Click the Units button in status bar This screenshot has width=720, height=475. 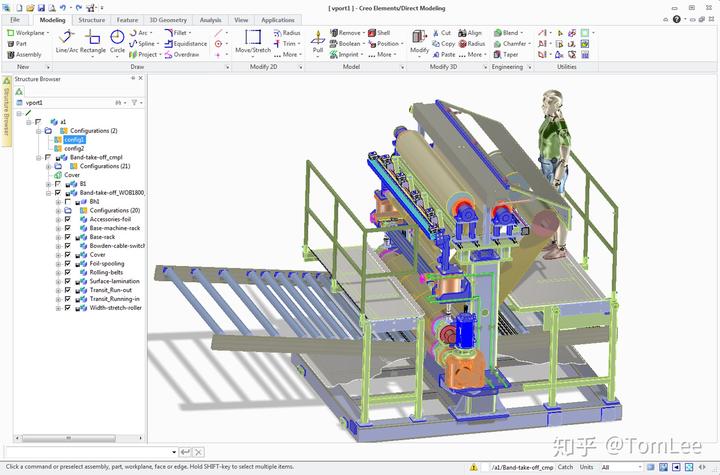coord(586,467)
